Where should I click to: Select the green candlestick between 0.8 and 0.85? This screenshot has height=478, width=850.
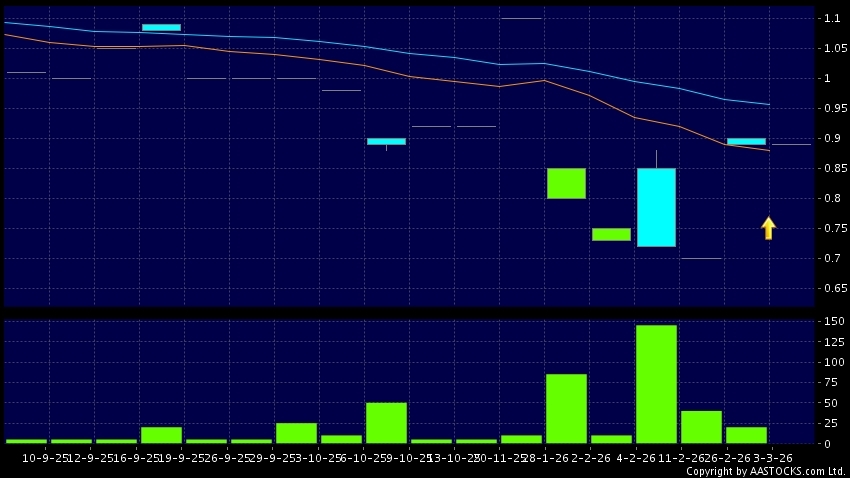566,183
